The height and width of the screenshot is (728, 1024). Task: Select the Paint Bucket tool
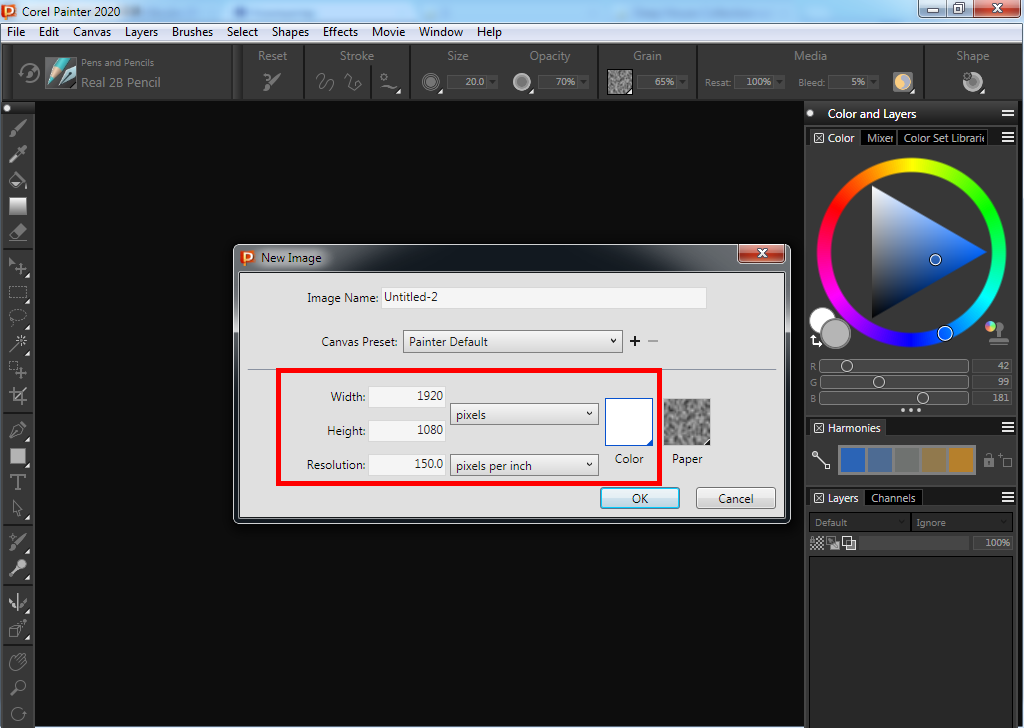(18, 180)
